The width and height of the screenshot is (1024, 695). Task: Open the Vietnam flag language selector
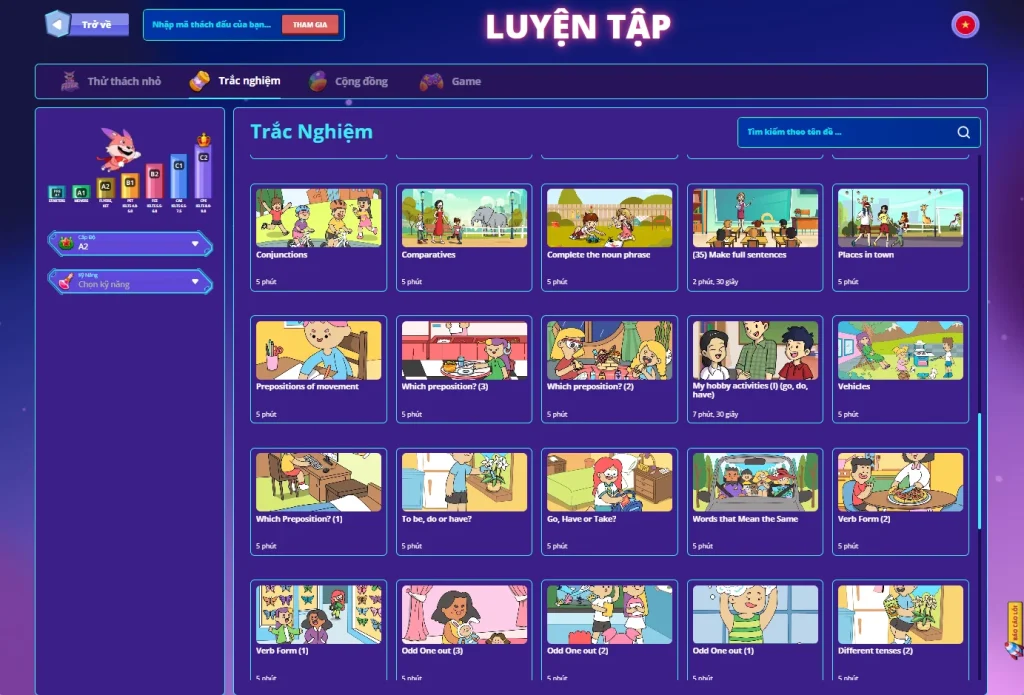pos(965,25)
